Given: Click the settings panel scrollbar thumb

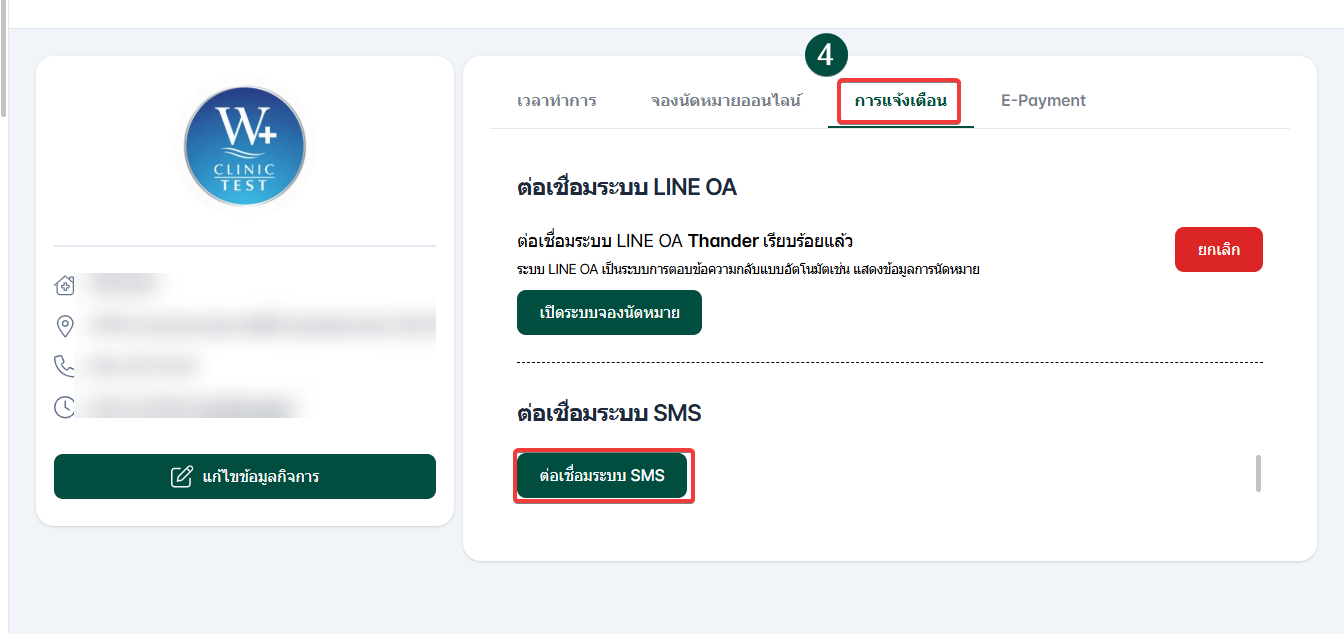Looking at the screenshot, I should point(1258,473).
